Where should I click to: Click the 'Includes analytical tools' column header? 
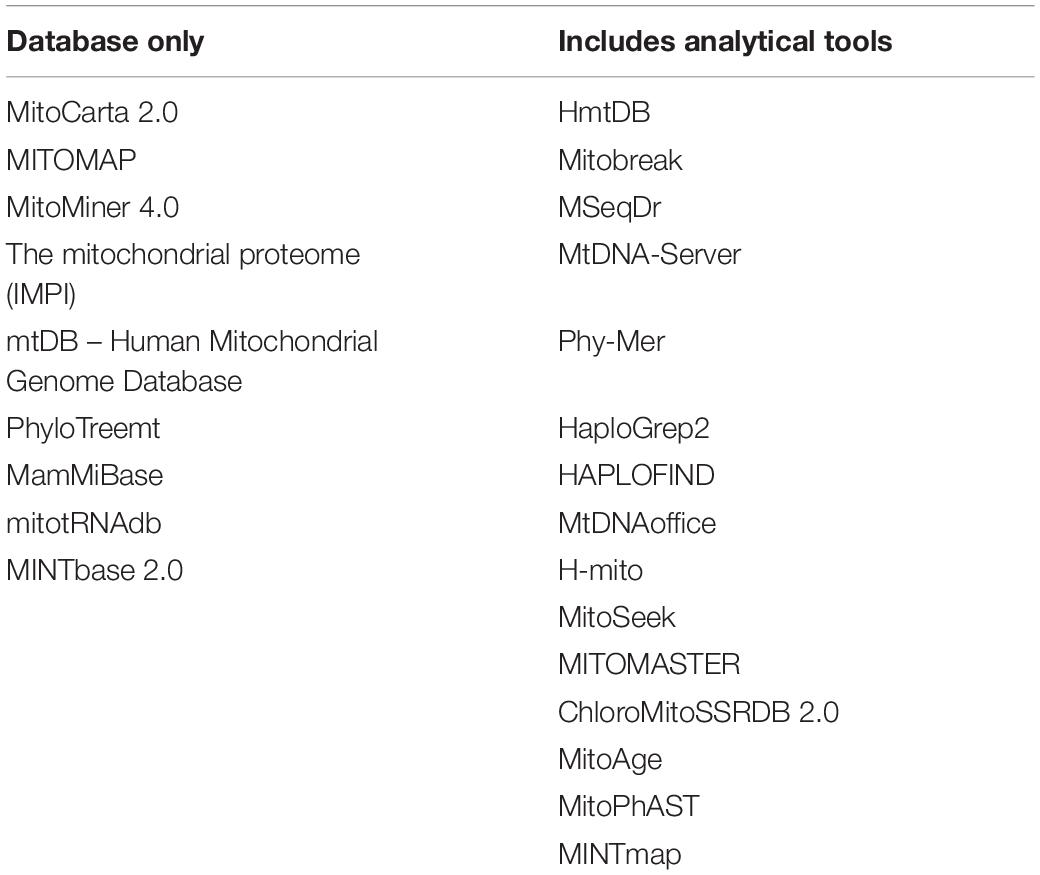[725, 42]
